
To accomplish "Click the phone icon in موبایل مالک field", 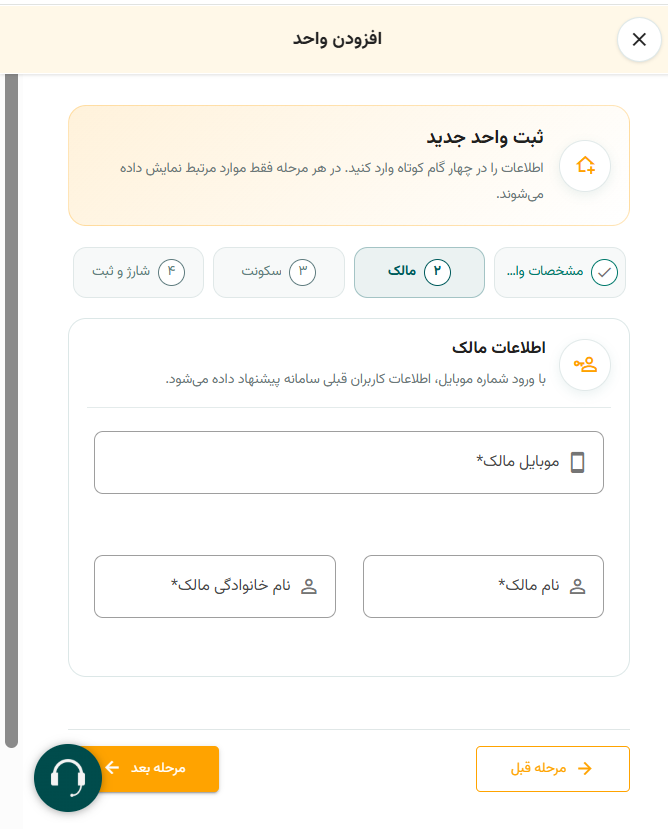I will pyautogui.click(x=578, y=463).
